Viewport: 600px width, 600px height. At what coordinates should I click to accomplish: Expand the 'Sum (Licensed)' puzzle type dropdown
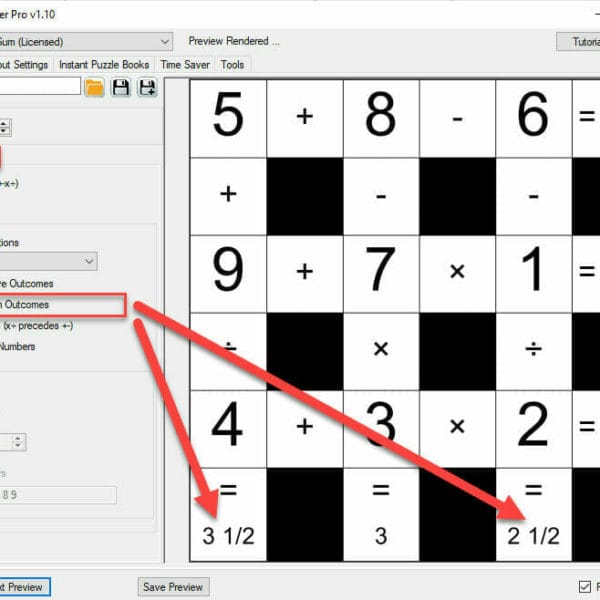click(86, 41)
